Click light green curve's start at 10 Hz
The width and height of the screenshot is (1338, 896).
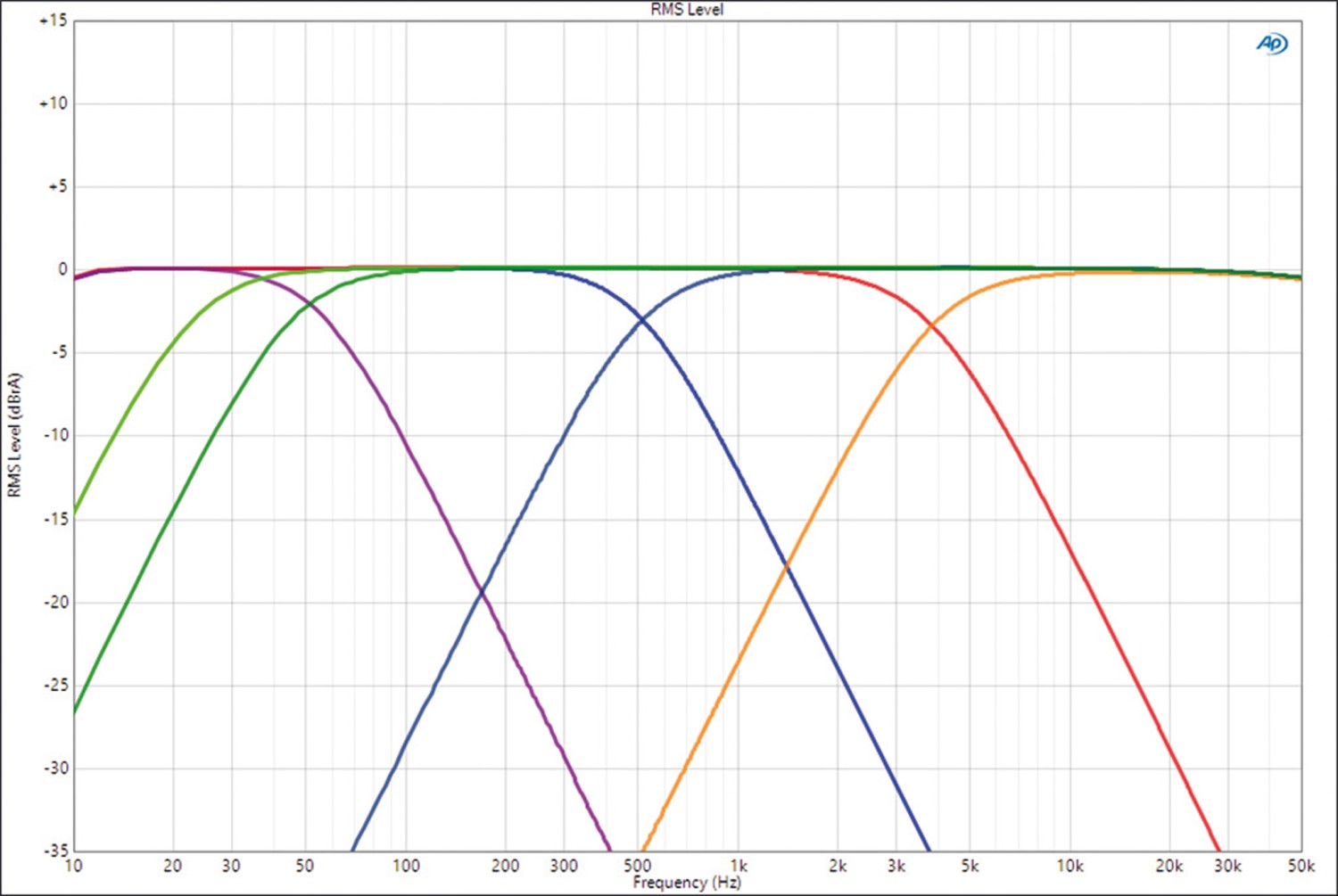click(x=75, y=514)
